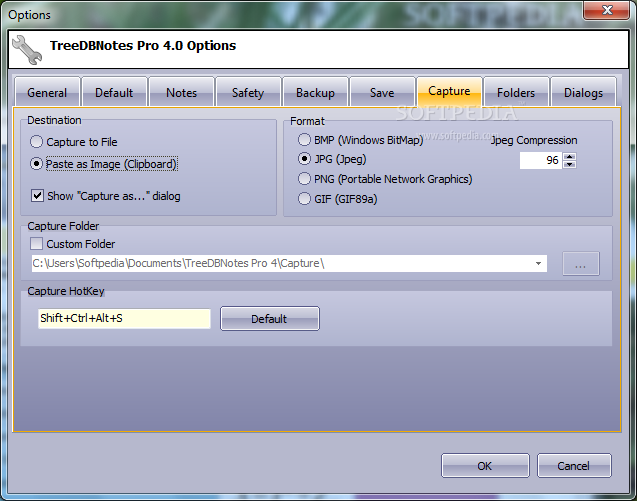Switch to the General tab
Screen dimensions: 637x501
(x=47, y=92)
